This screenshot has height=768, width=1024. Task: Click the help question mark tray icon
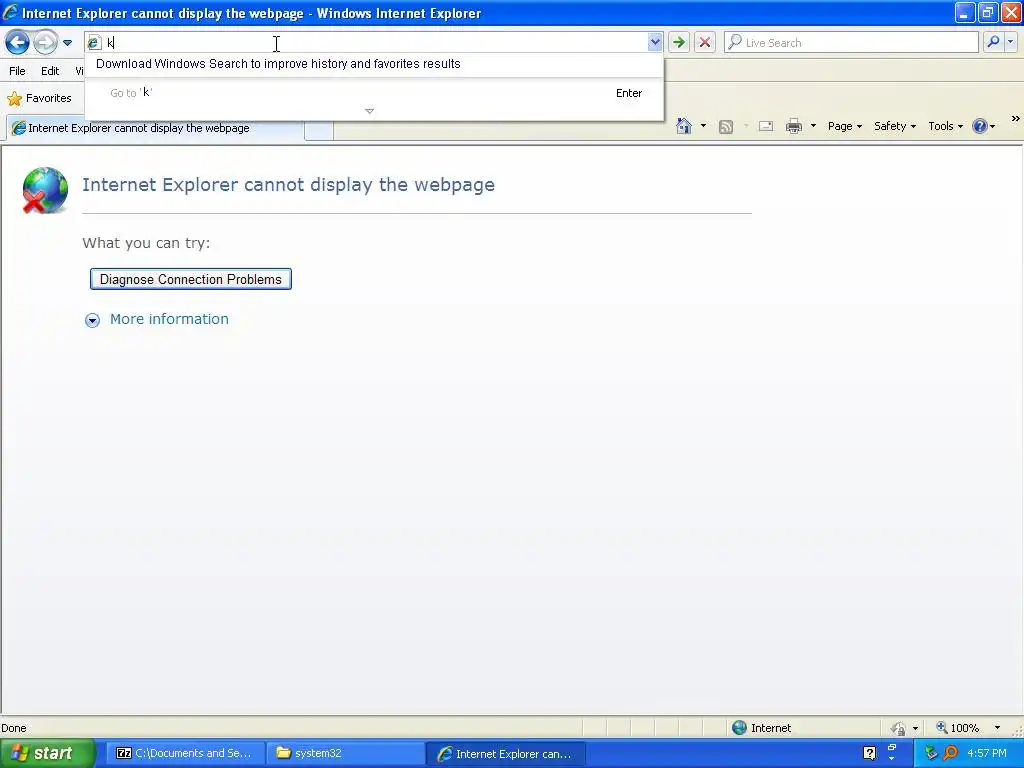pos(869,753)
